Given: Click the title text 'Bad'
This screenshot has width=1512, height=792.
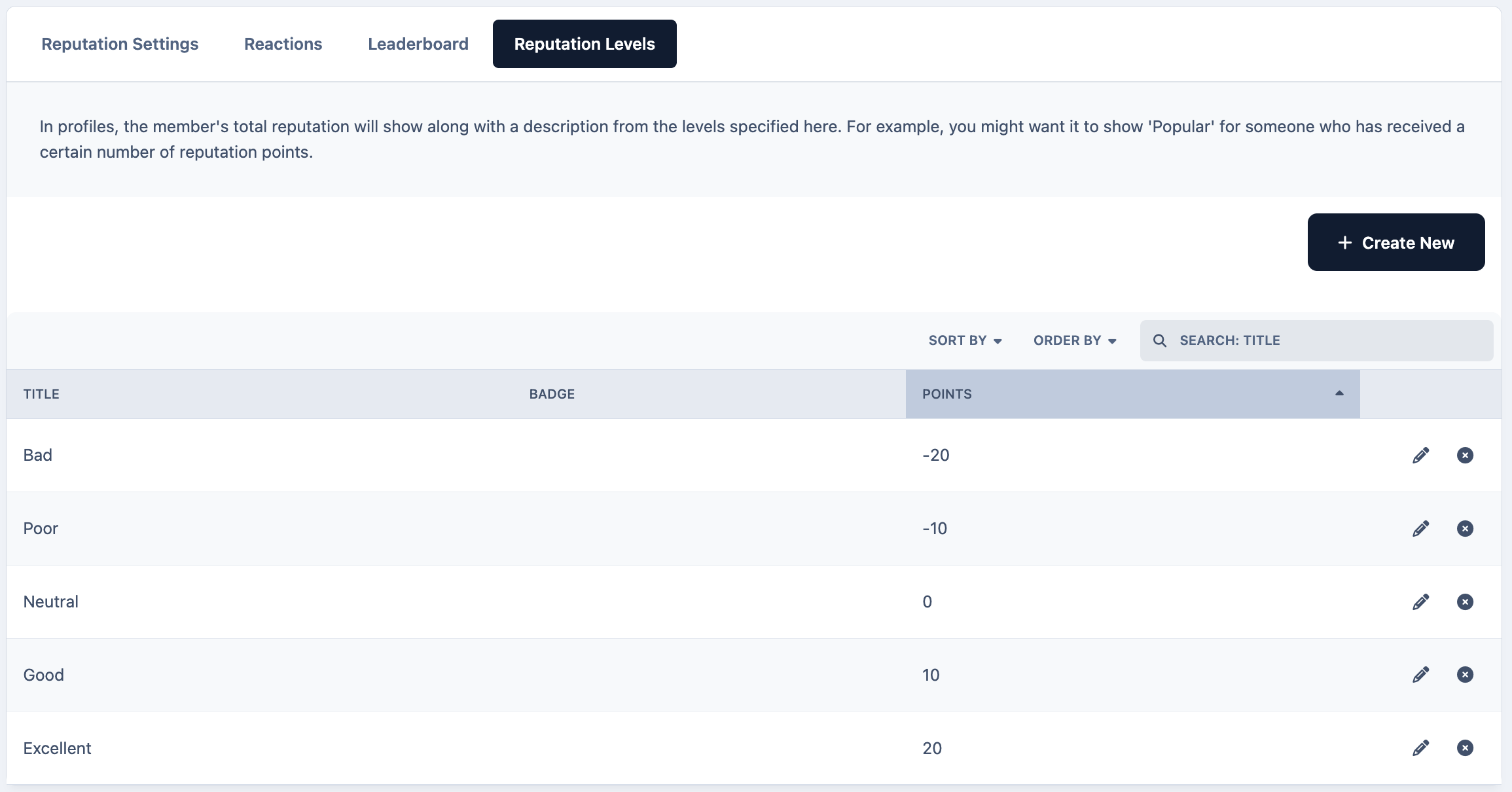Looking at the screenshot, I should point(37,456).
